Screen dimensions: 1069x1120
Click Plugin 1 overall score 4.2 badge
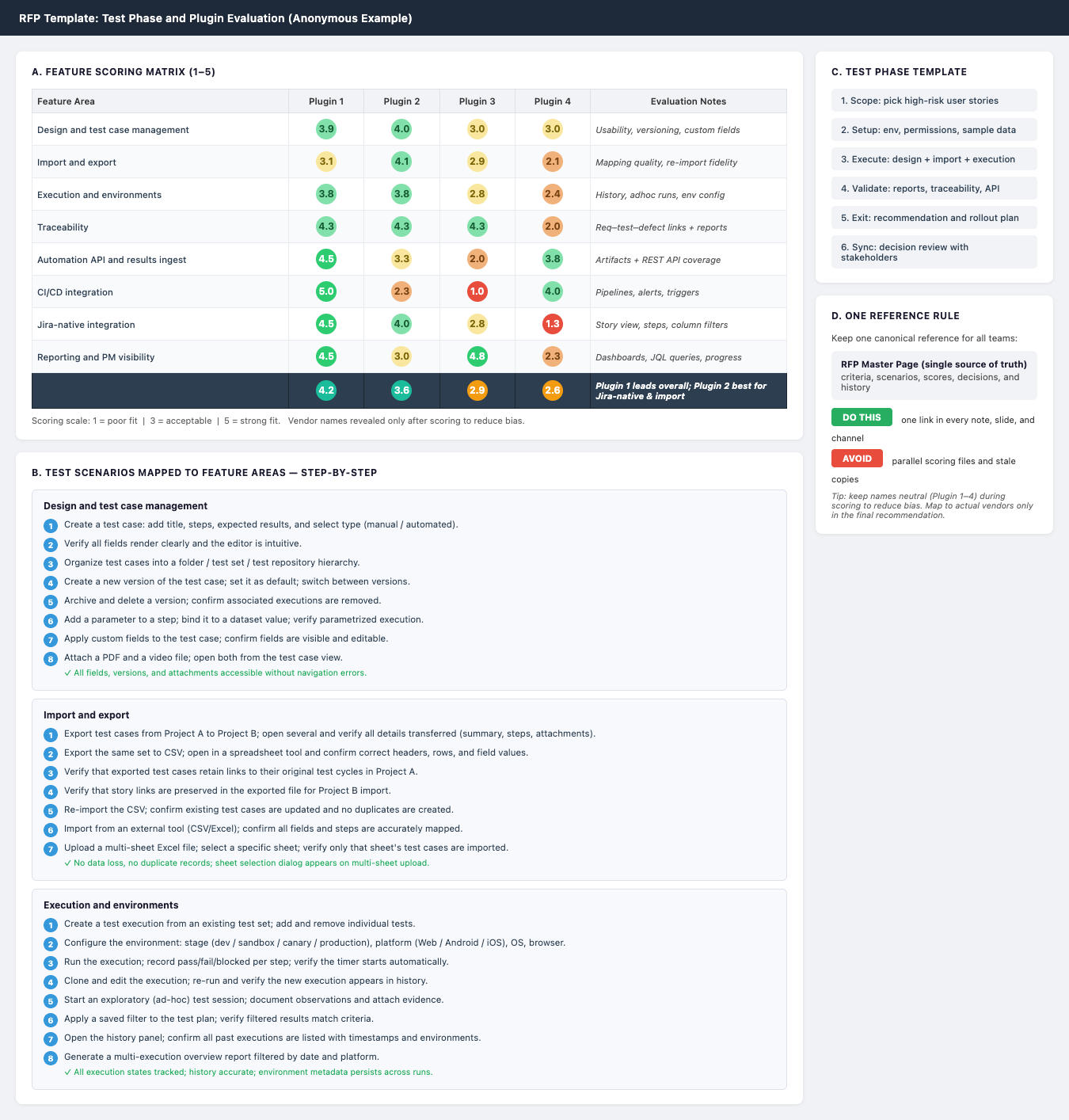tap(326, 390)
